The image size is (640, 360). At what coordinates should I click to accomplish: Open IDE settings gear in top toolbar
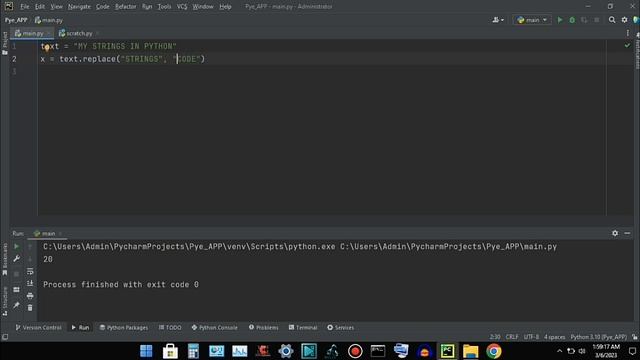point(624,20)
